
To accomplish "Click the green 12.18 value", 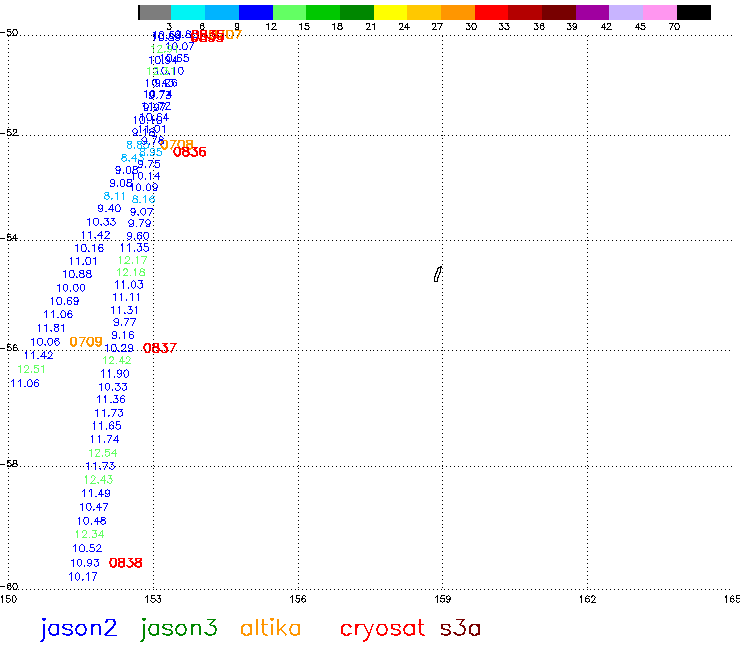I will 131,272.
